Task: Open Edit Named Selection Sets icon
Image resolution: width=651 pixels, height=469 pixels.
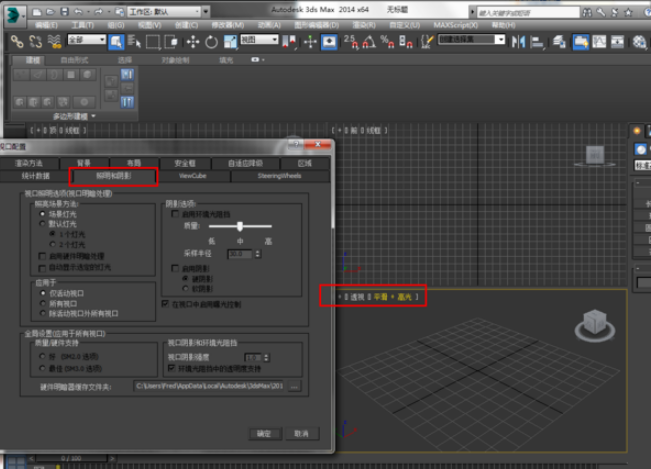Action: tap(427, 42)
